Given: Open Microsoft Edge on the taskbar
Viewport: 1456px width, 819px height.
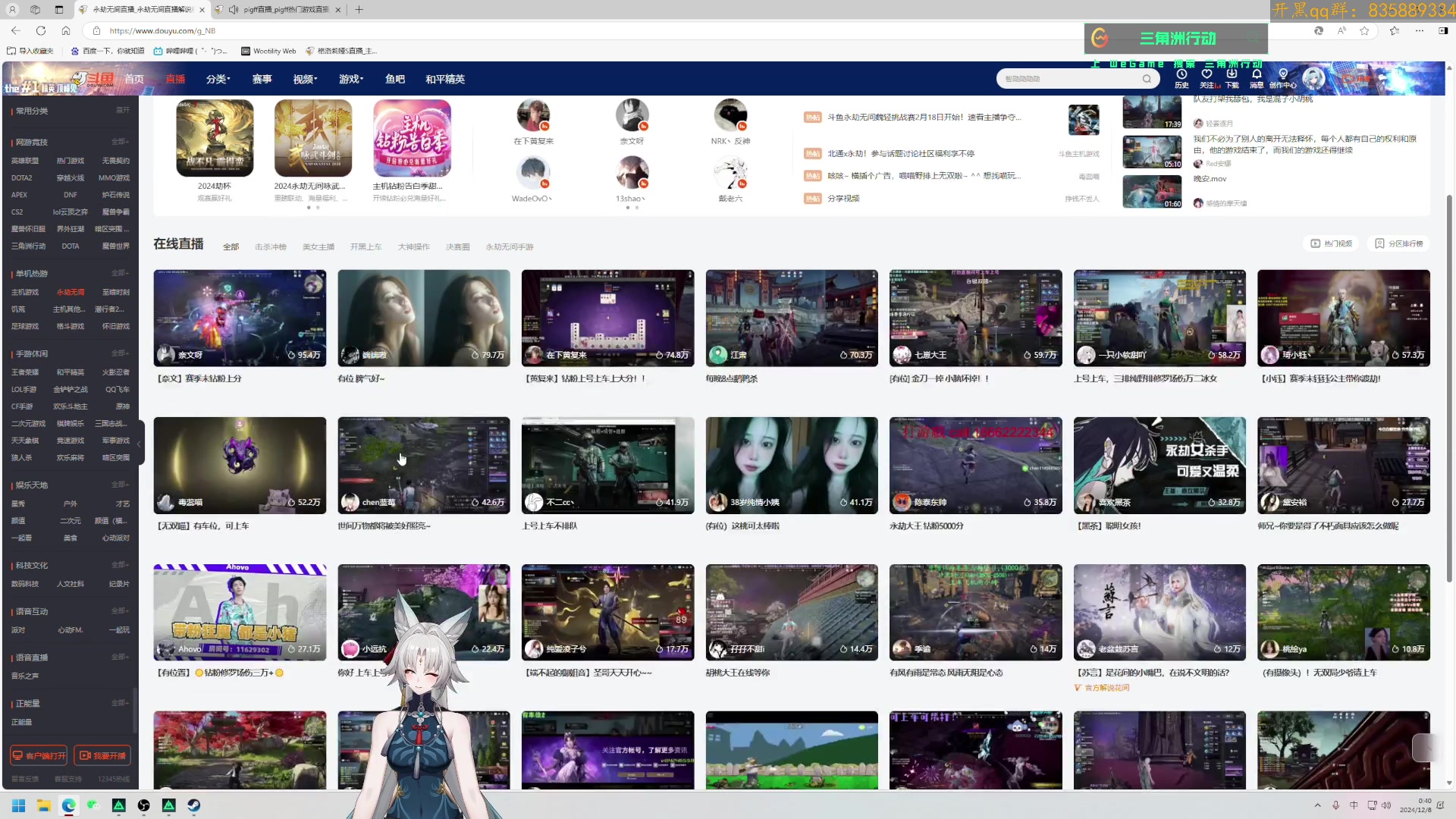Looking at the screenshot, I should pos(69,805).
